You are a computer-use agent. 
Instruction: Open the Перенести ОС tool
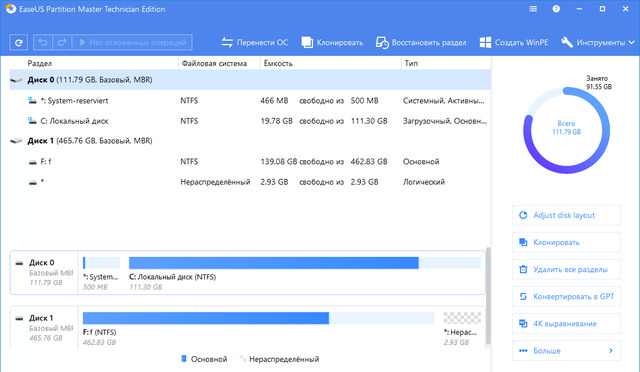click(x=255, y=42)
